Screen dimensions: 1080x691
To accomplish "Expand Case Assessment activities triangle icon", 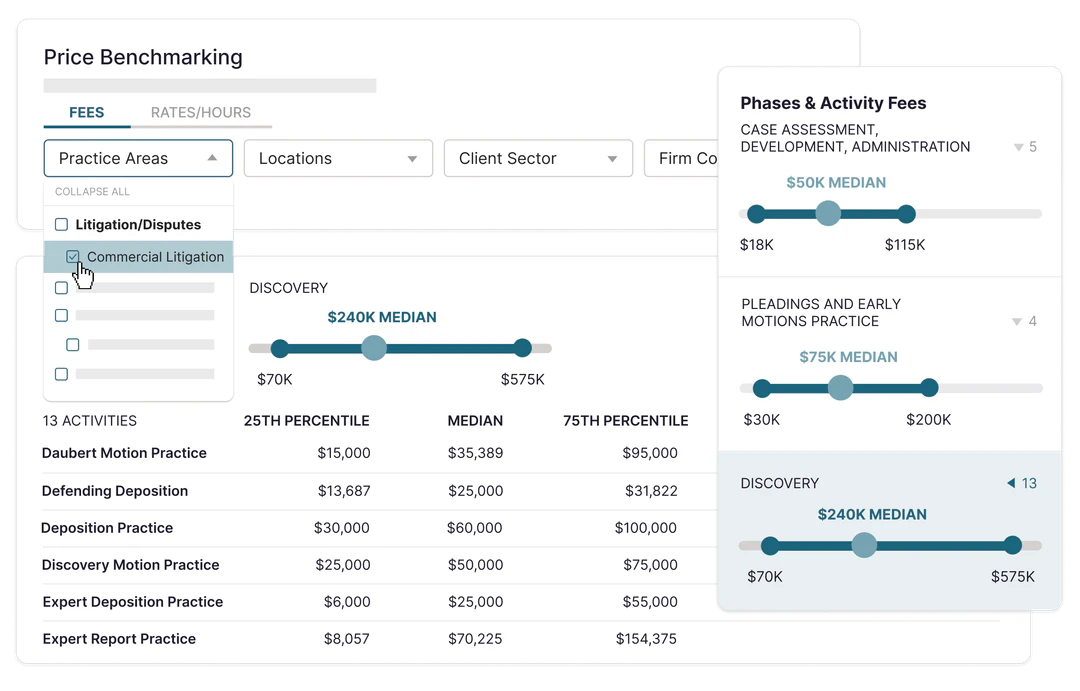I will point(1018,147).
